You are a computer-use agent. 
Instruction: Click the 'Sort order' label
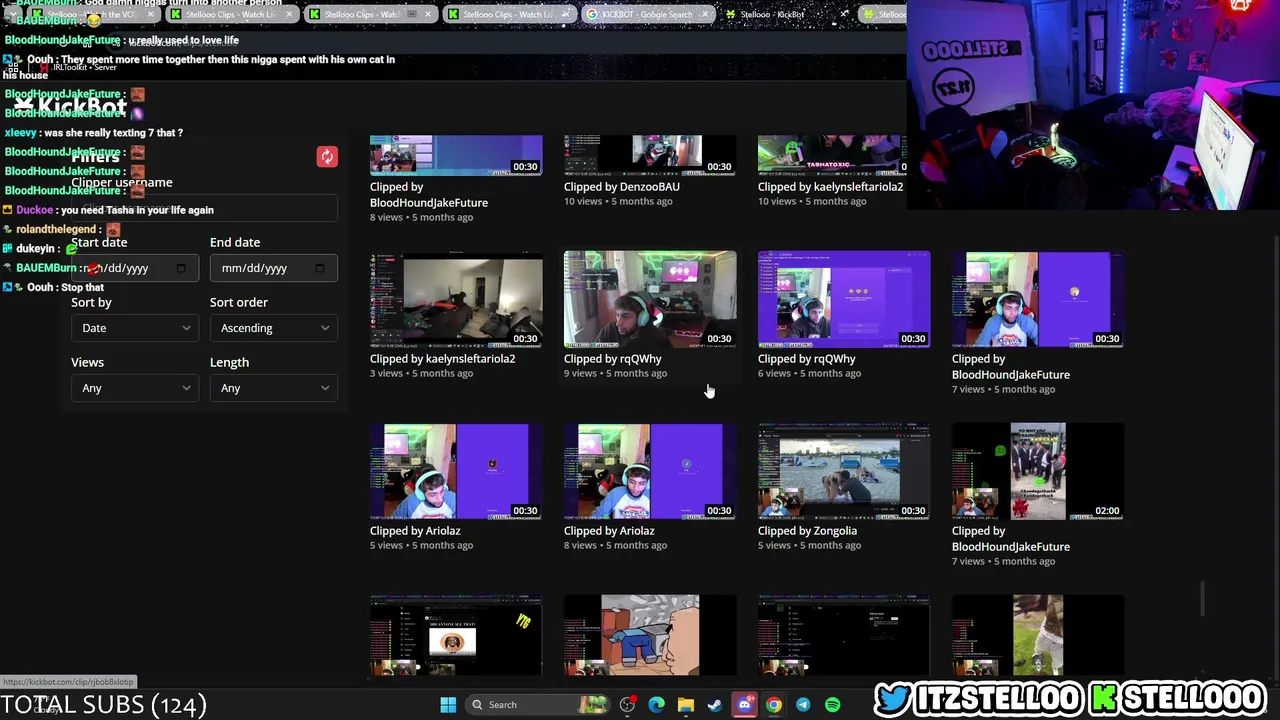pos(239,302)
